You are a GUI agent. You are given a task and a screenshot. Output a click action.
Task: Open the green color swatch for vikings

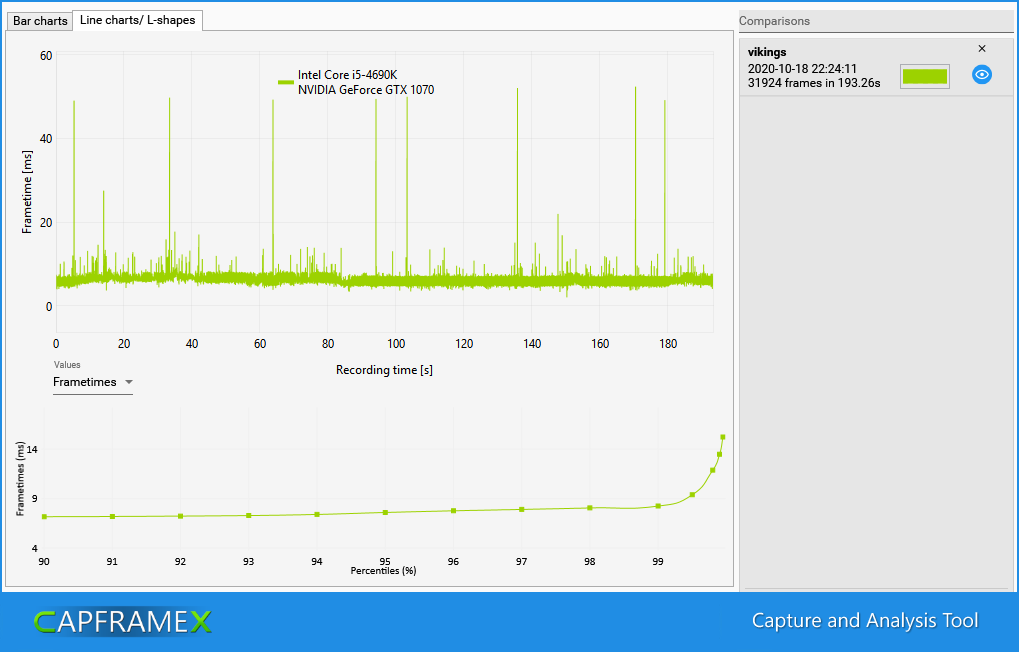pyautogui.click(x=924, y=76)
